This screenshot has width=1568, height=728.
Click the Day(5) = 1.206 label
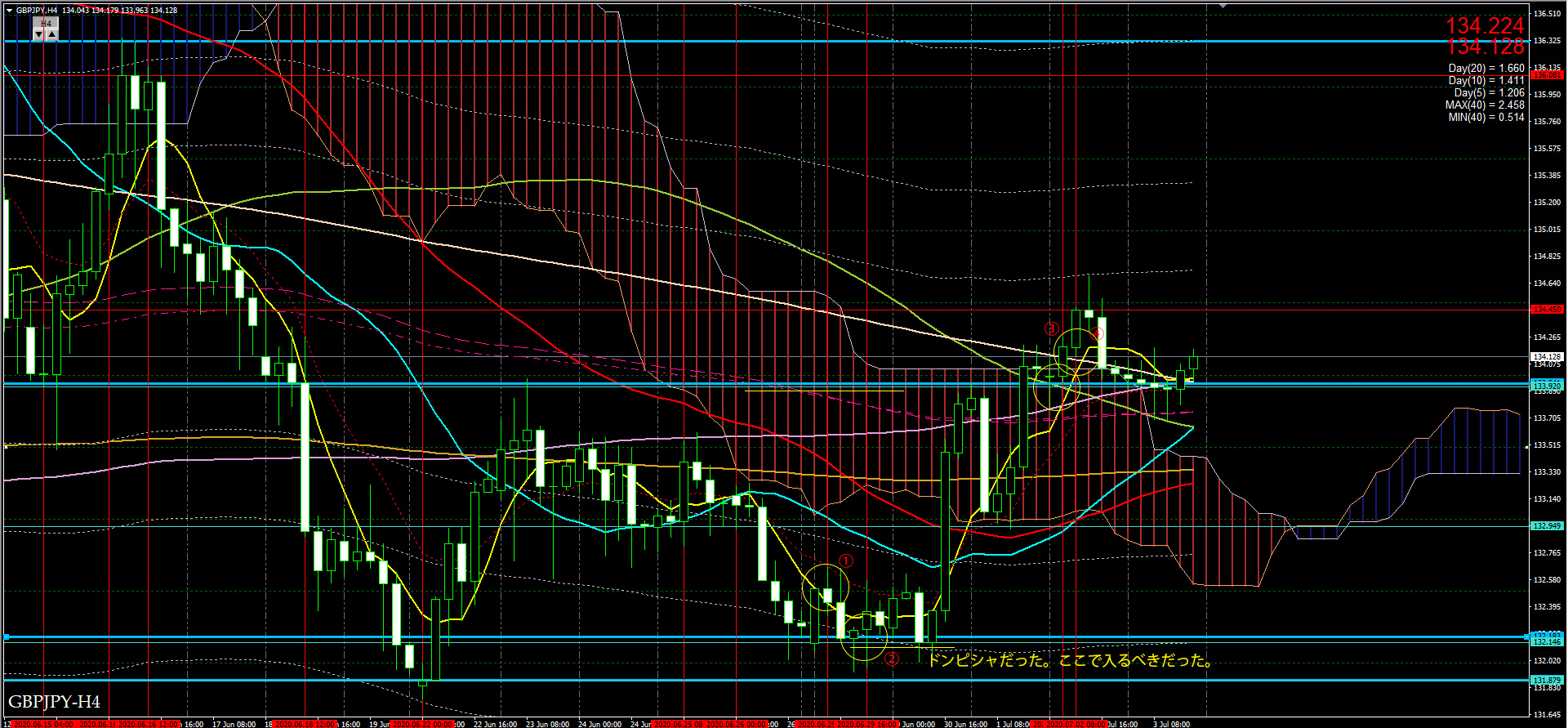click(x=1489, y=93)
